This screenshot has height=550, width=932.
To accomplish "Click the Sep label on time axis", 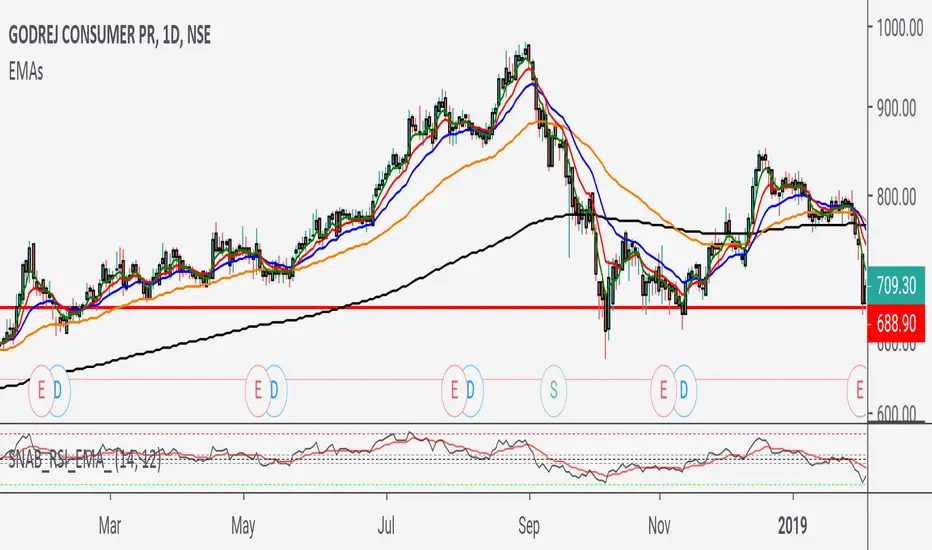I will pos(529,526).
